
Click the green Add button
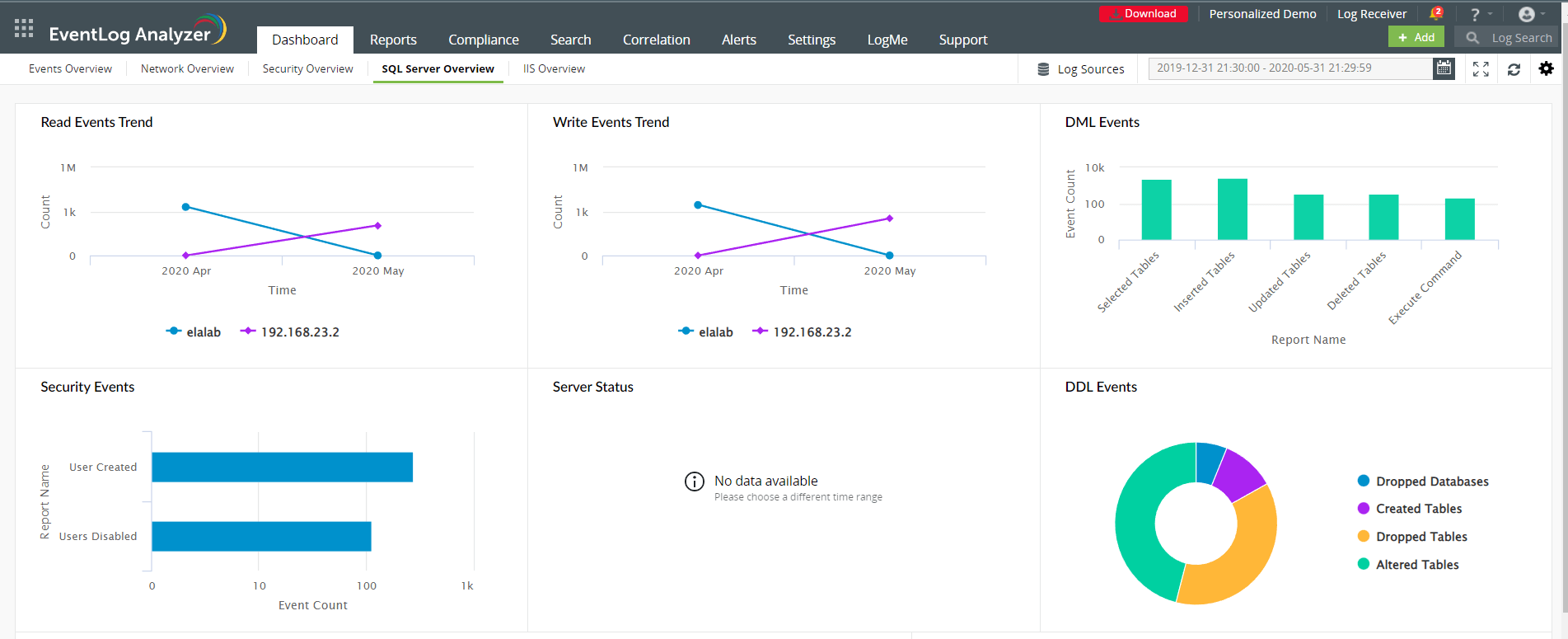point(1416,37)
